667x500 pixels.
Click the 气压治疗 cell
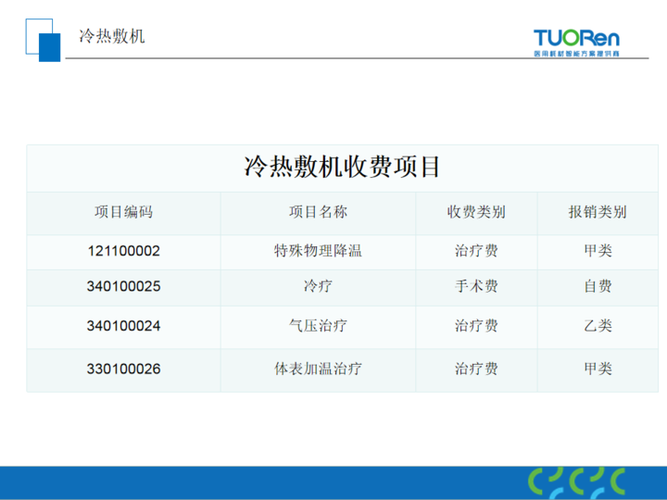(318, 326)
